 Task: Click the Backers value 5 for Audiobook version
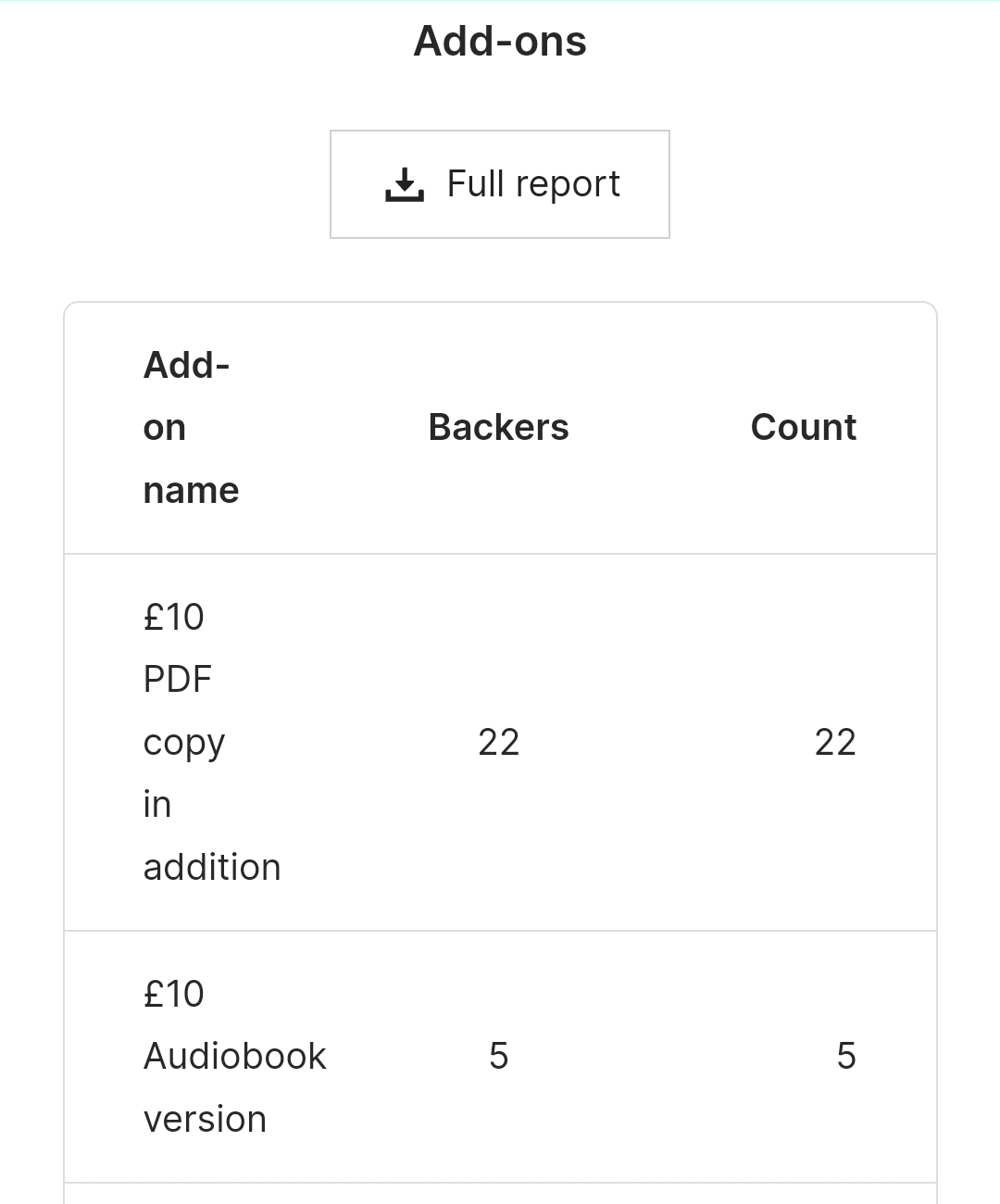click(498, 1055)
